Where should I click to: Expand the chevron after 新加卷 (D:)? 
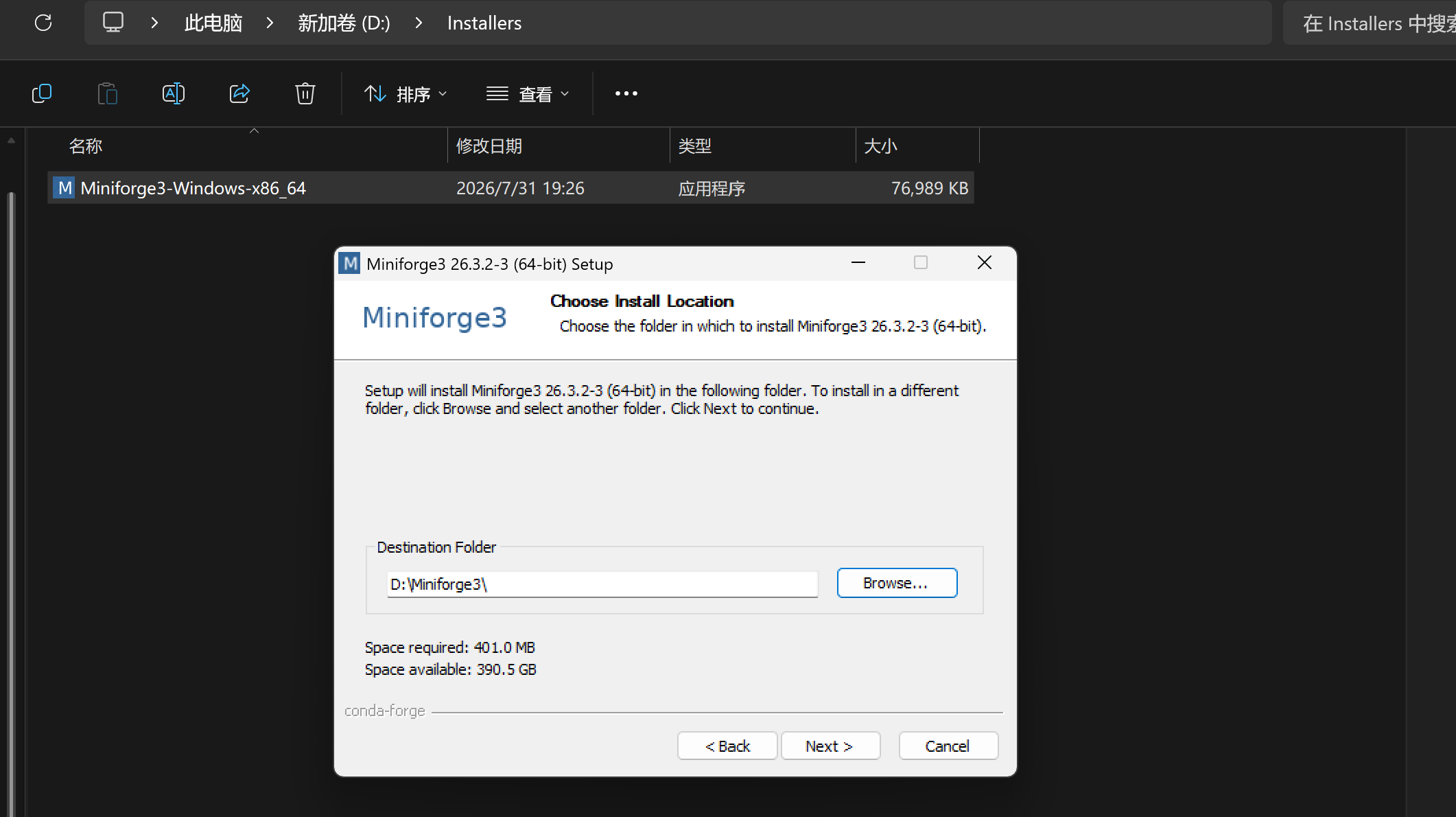click(419, 23)
